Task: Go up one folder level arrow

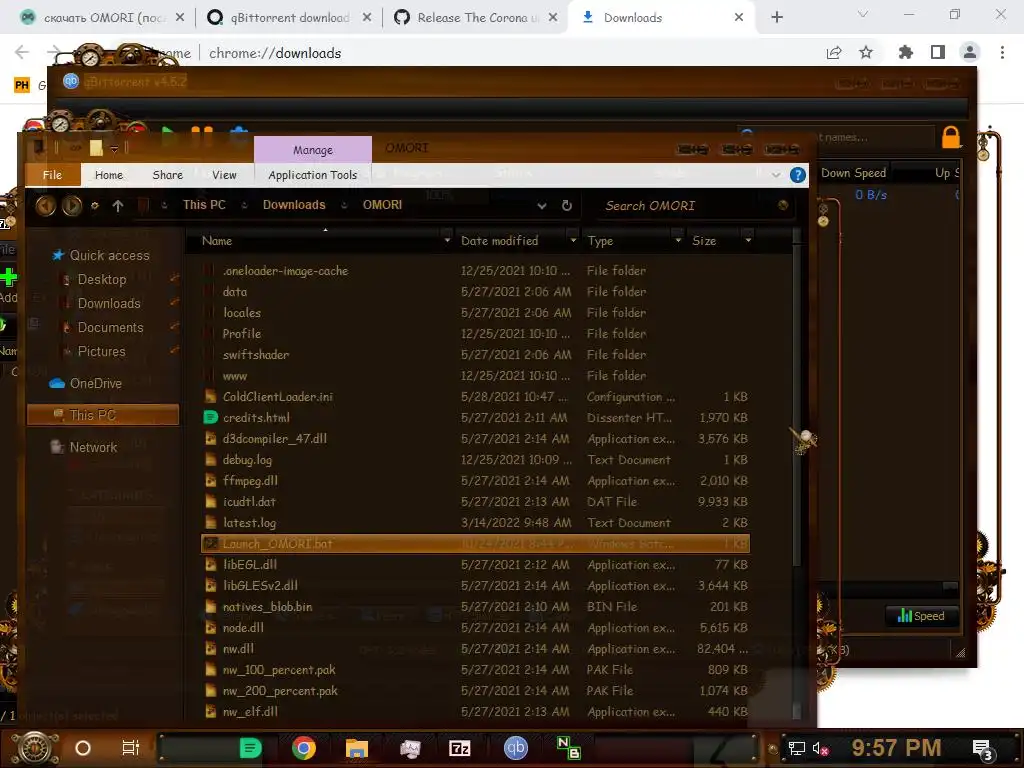Action: pos(118,206)
